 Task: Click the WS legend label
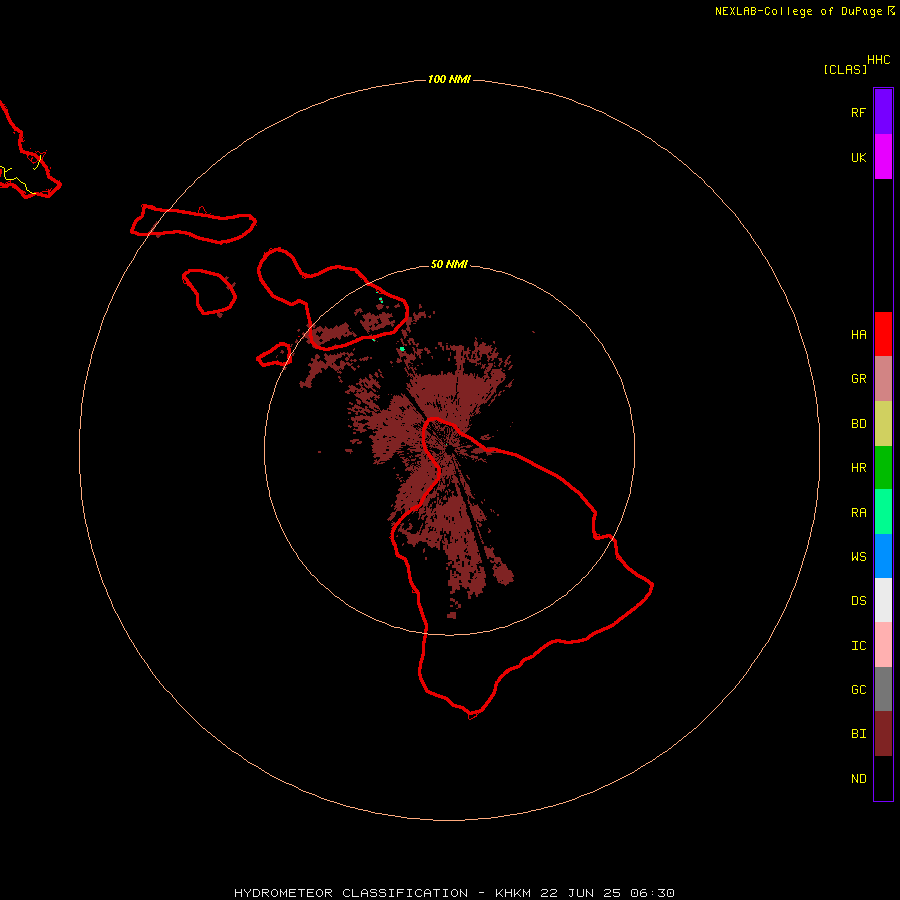(x=859, y=557)
